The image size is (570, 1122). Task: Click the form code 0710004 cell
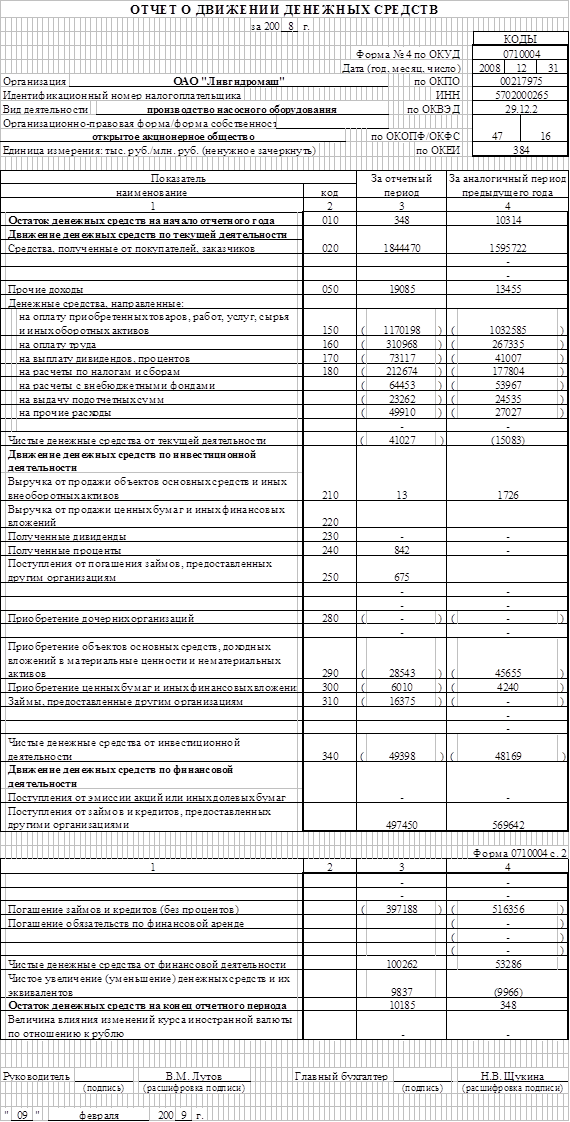[x=521, y=54]
